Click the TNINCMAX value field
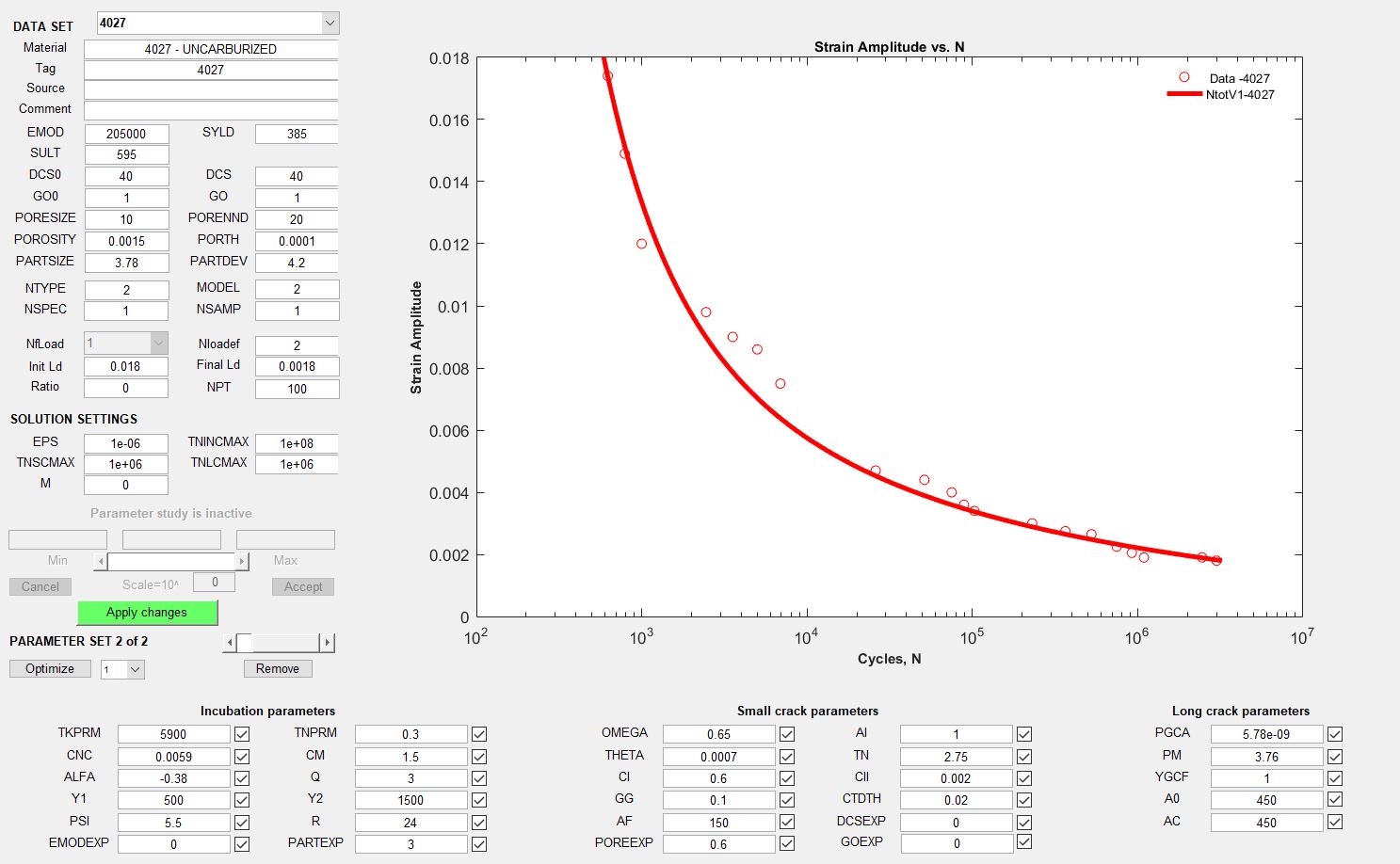Viewport: 1400px width, 864px height. [x=298, y=442]
